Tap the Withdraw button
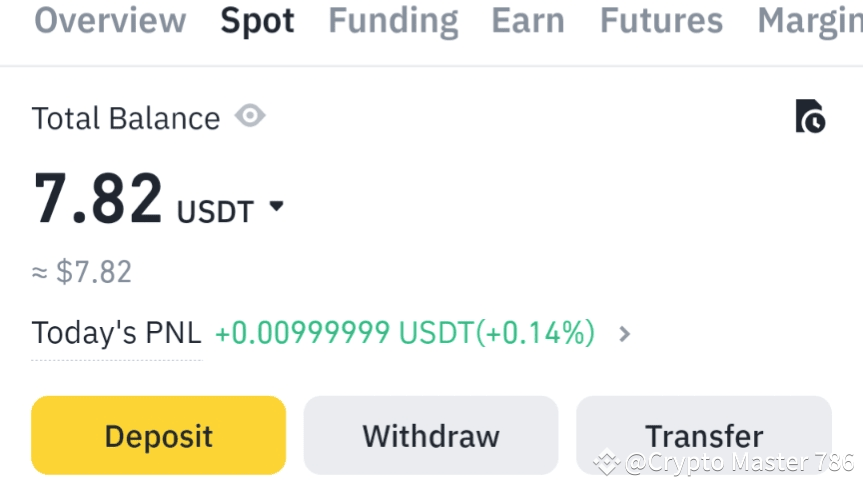 tap(431, 435)
